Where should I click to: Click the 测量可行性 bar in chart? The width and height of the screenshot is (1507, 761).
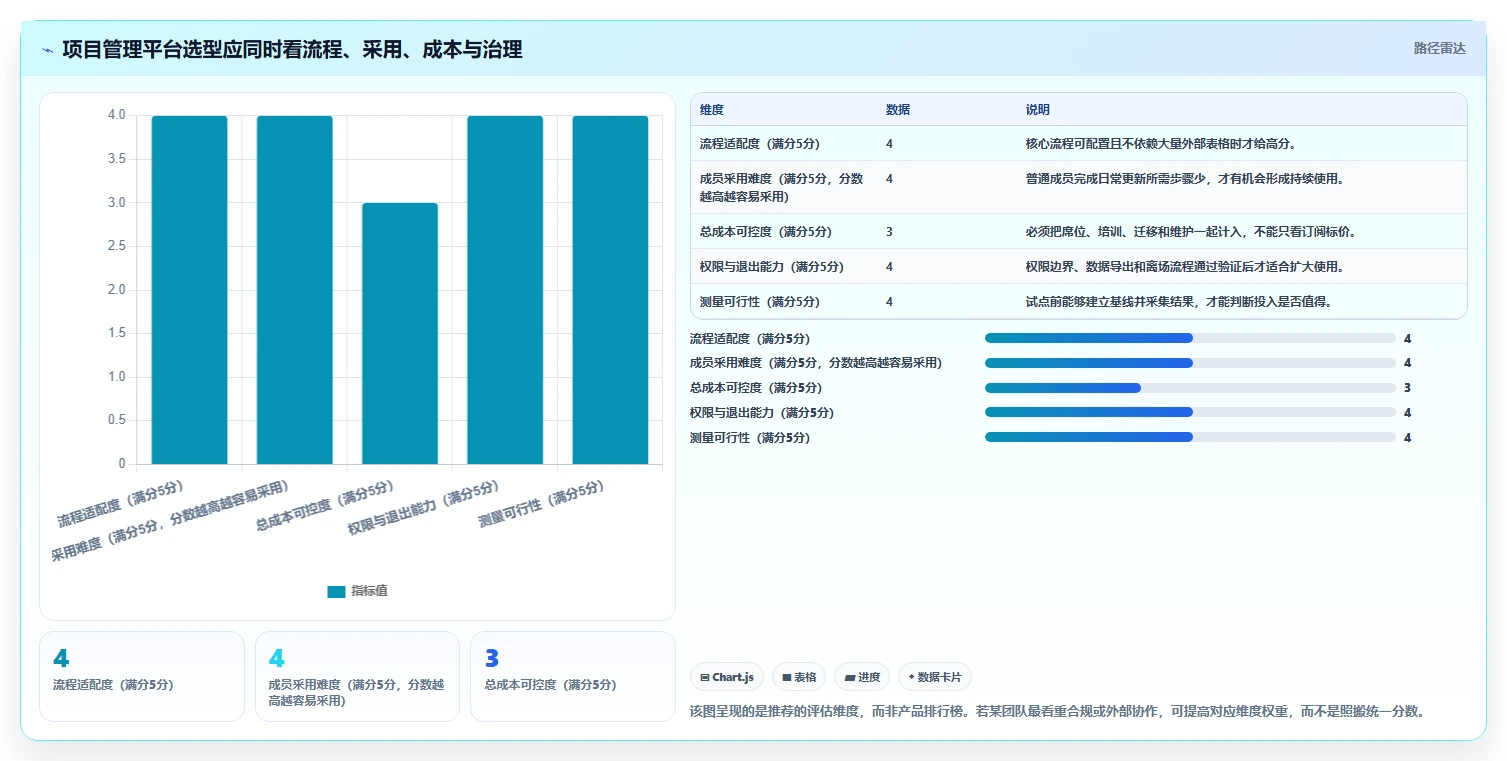610,290
